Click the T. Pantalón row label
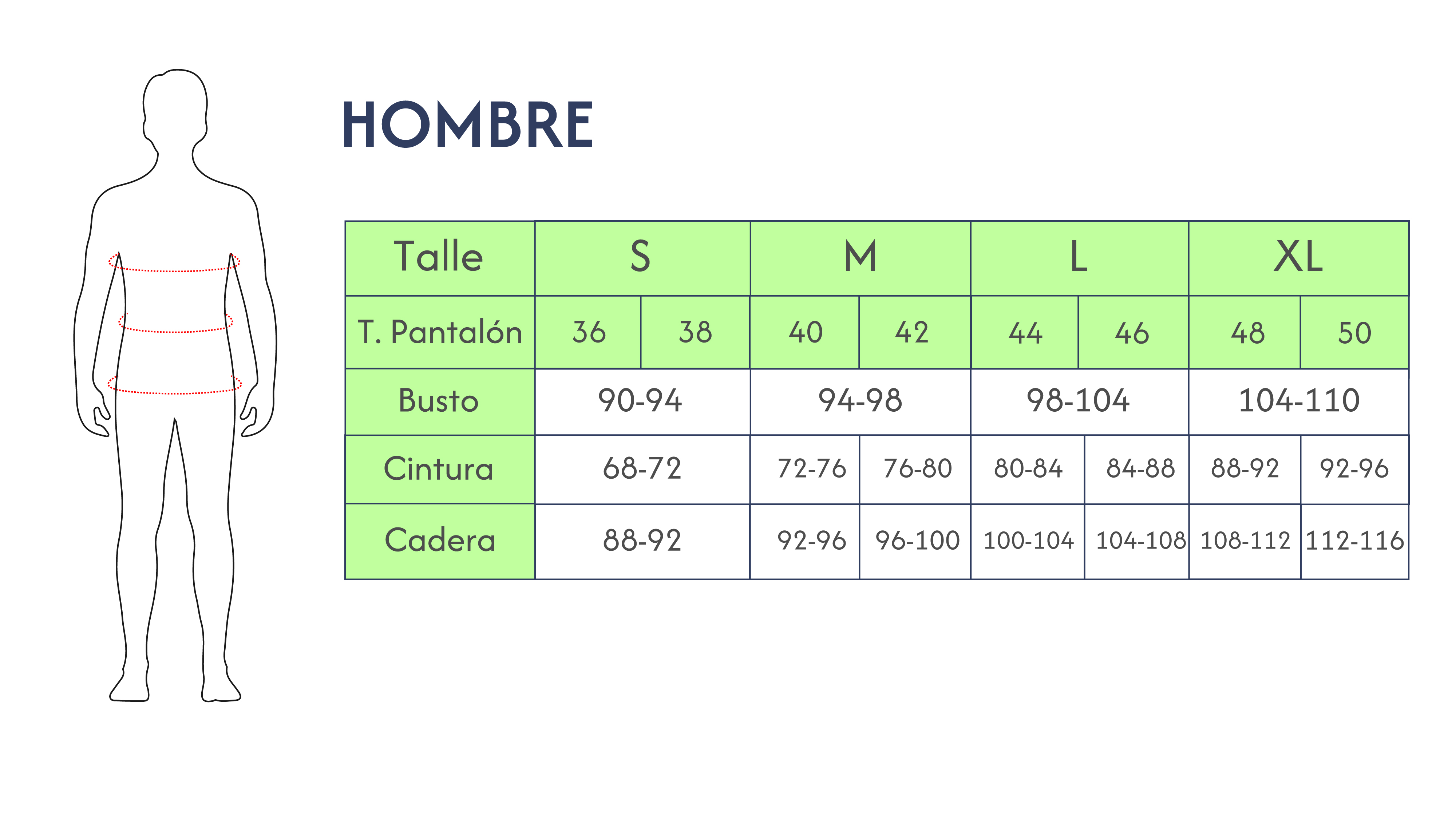1456x819 pixels. point(439,332)
